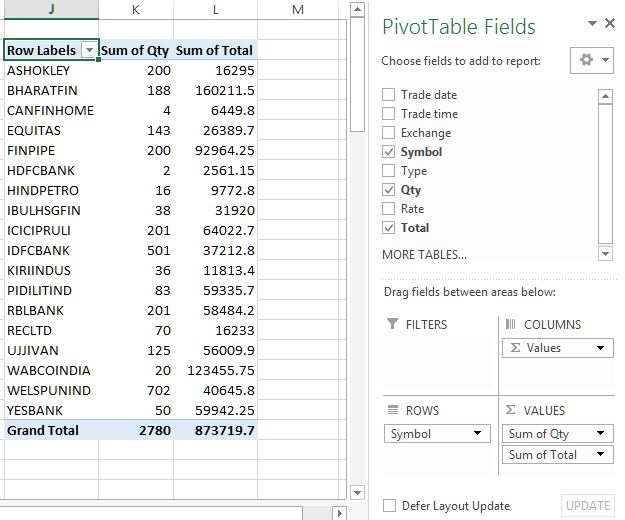Select the IBULHSGFIN cell
The width and height of the screenshot is (625, 520).
point(51,210)
